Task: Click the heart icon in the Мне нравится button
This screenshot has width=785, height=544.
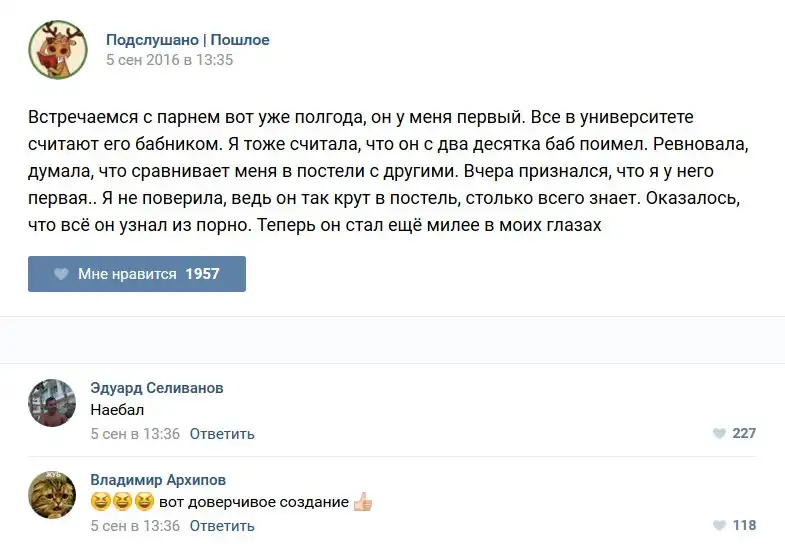Action: pyautogui.click(x=61, y=274)
